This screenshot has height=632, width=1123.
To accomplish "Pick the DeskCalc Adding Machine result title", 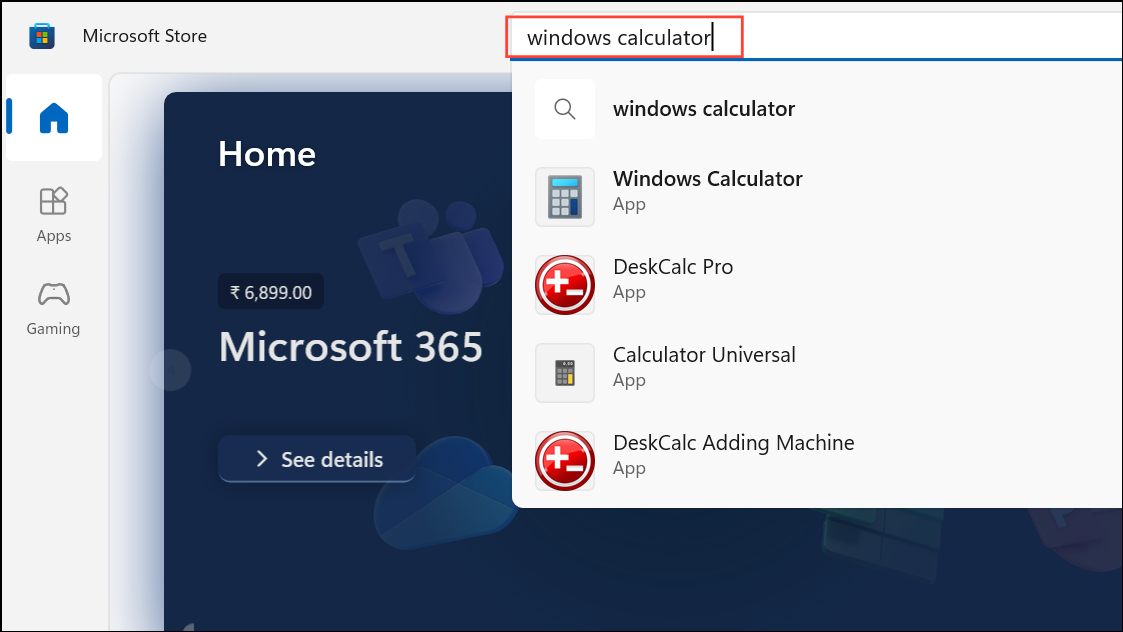I will click(x=733, y=443).
